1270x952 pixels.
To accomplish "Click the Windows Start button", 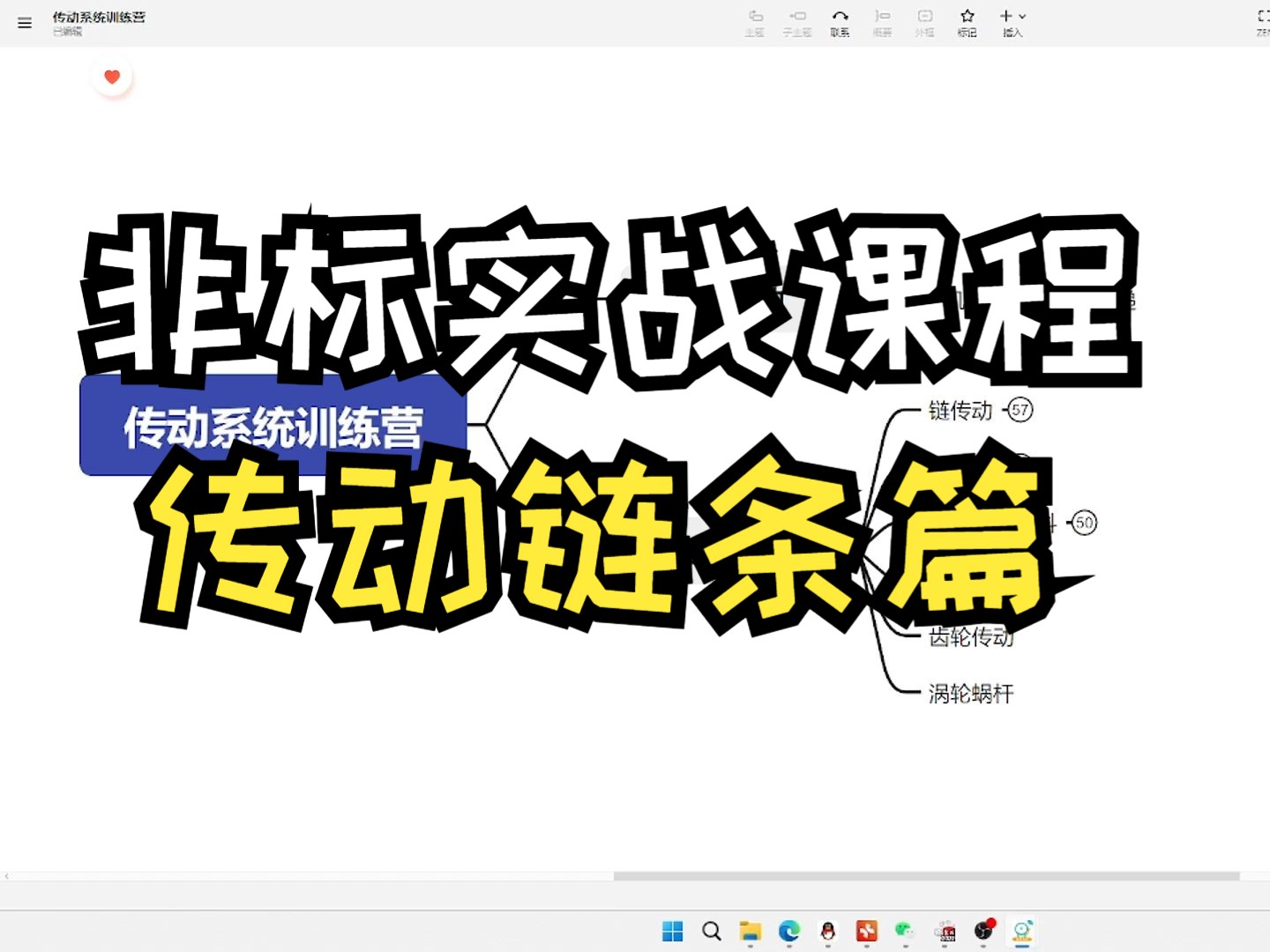I will pos(672,932).
